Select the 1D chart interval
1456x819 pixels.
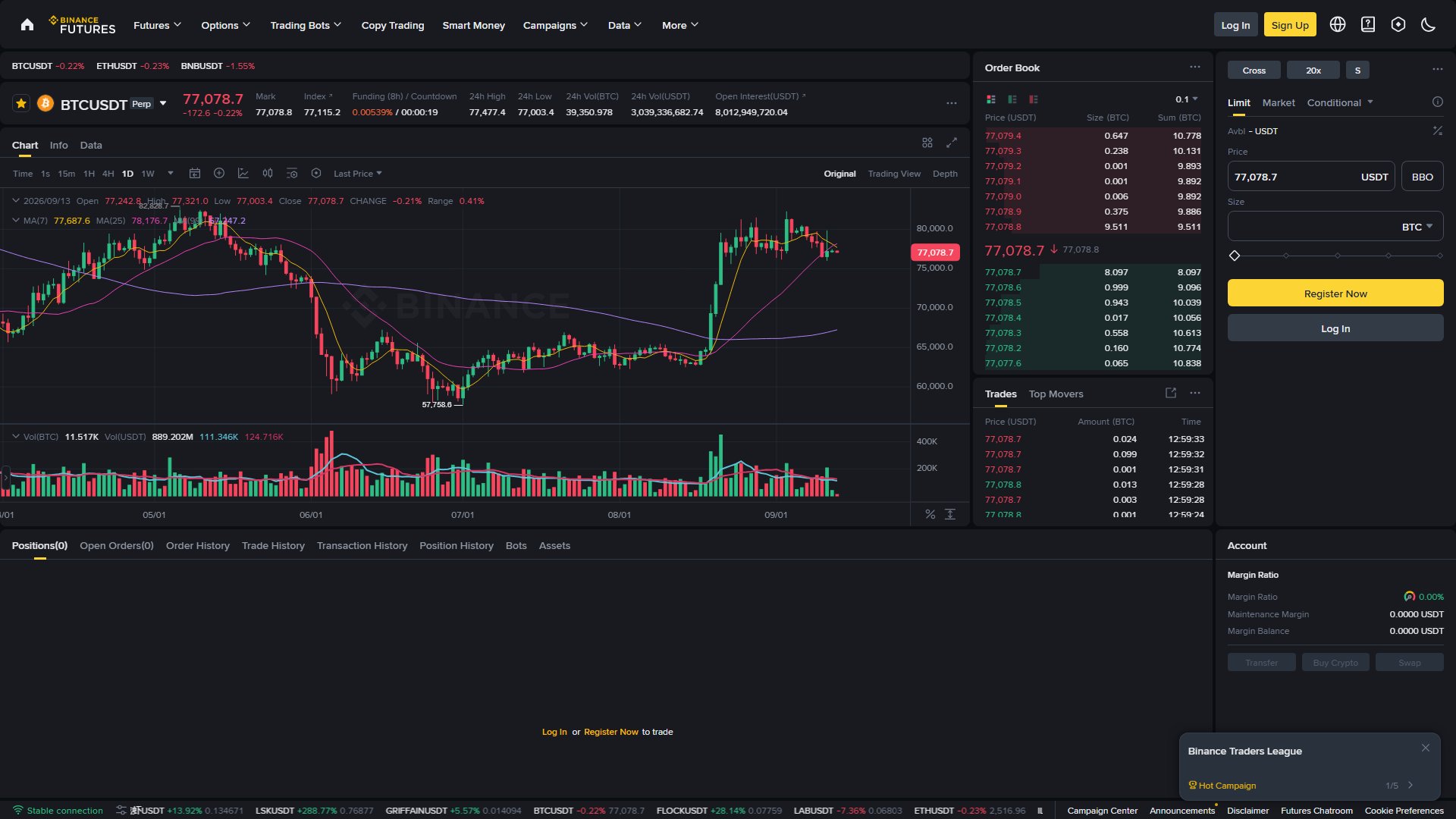[127, 174]
